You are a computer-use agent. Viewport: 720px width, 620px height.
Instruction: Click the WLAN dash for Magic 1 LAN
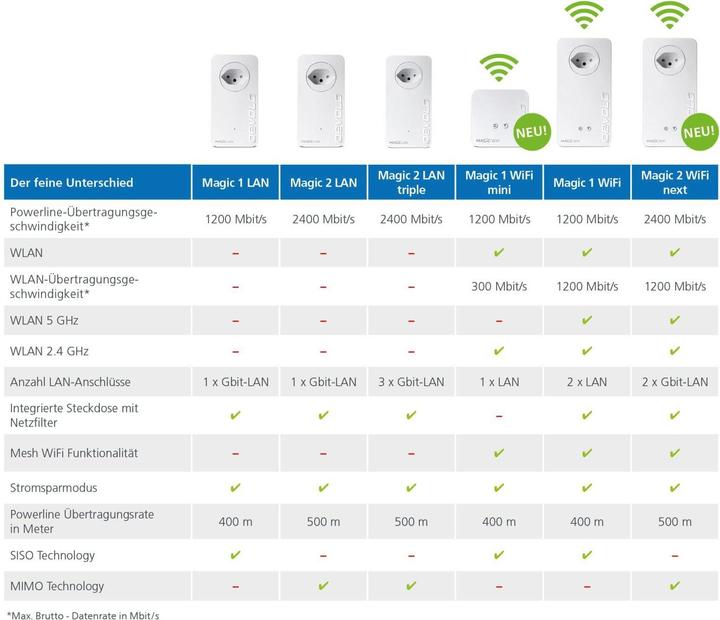pyautogui.click(x=236, y=254)
